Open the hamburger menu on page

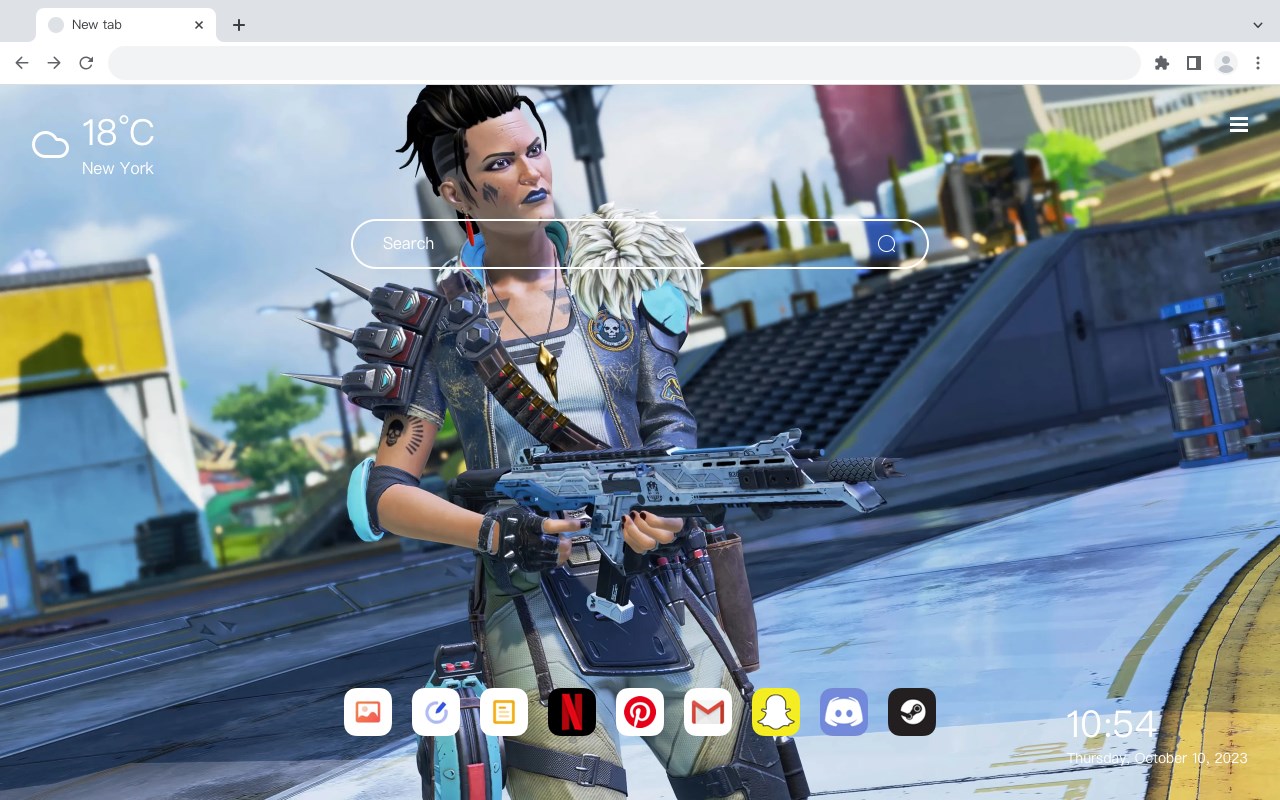pos(1239,124)
